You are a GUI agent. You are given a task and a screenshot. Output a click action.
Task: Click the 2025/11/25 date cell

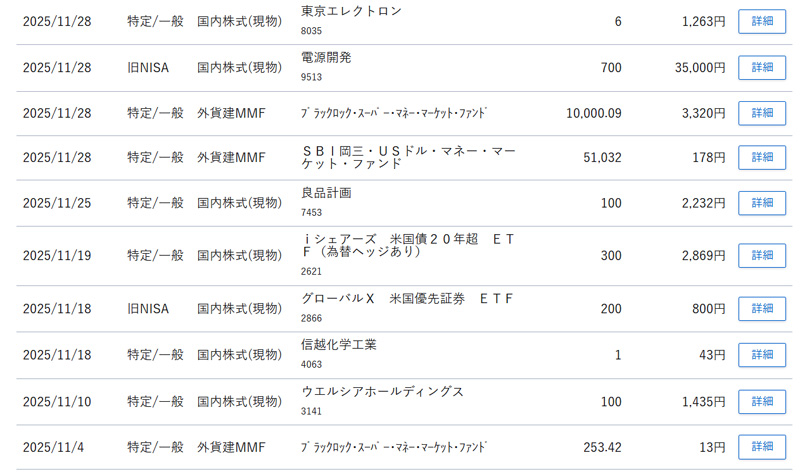[x=56, y=203]
